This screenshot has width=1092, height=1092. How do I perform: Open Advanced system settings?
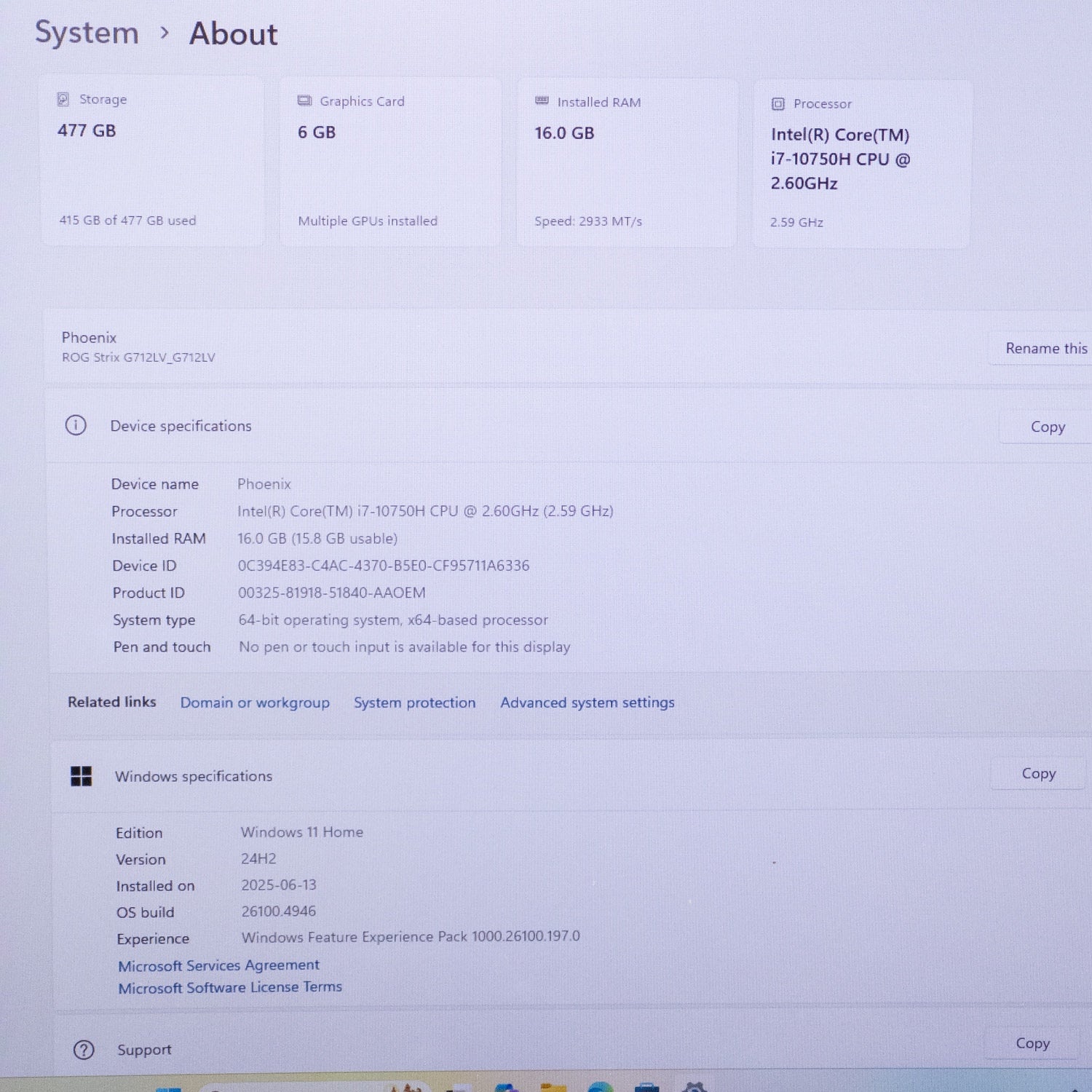click(x=587, y=703)
